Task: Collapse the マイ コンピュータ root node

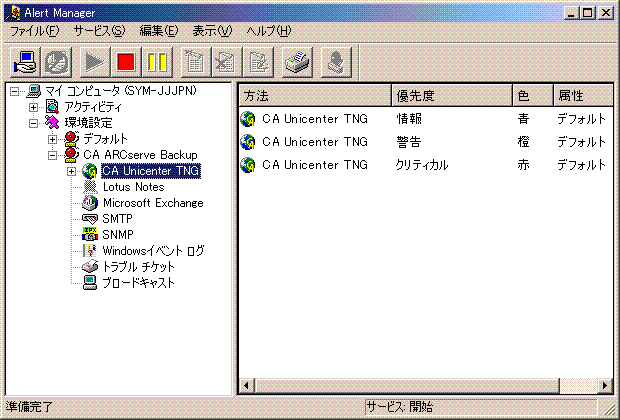Action: click(15, 92)
